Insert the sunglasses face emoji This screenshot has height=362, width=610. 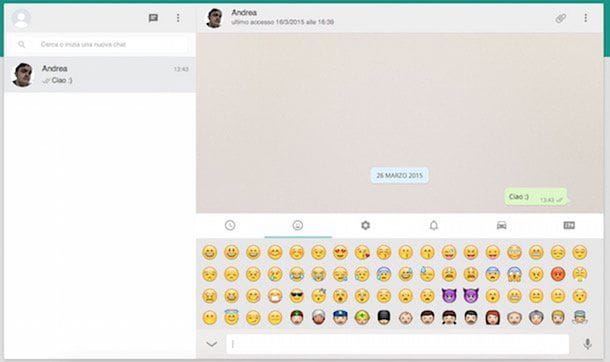[297, 296]
